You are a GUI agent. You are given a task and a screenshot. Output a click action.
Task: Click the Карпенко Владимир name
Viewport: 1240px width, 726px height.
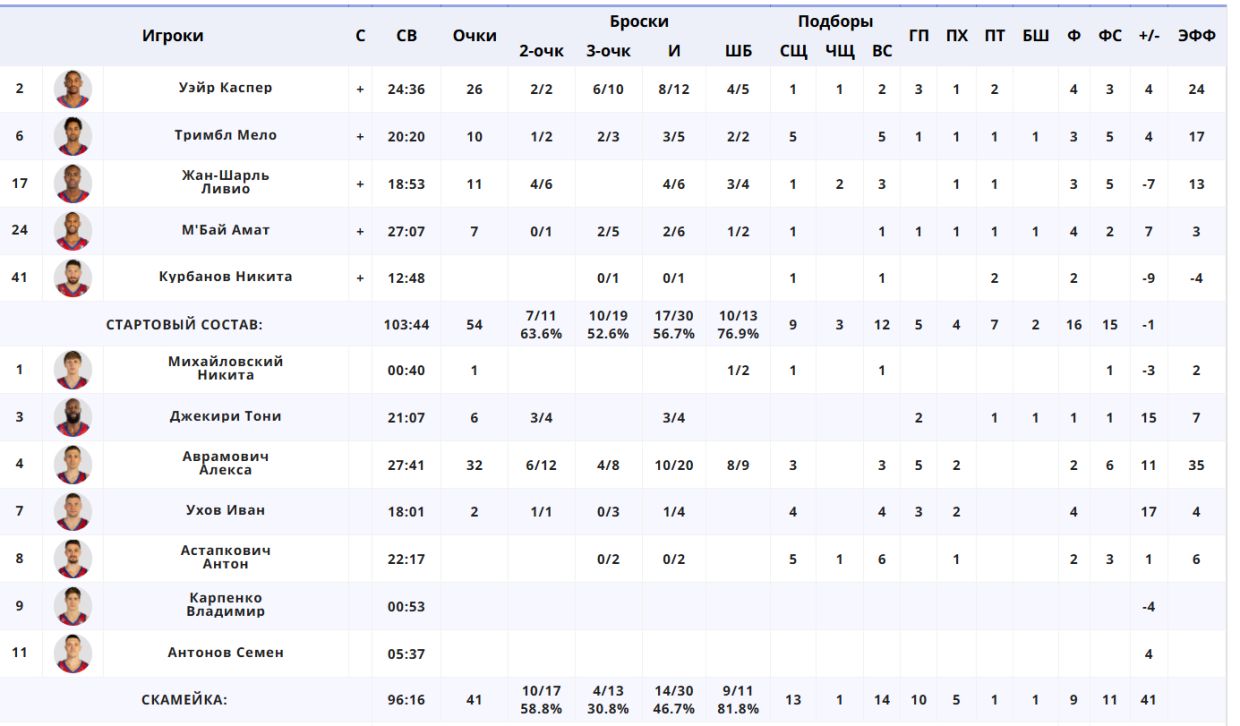[x=225, y=605]
